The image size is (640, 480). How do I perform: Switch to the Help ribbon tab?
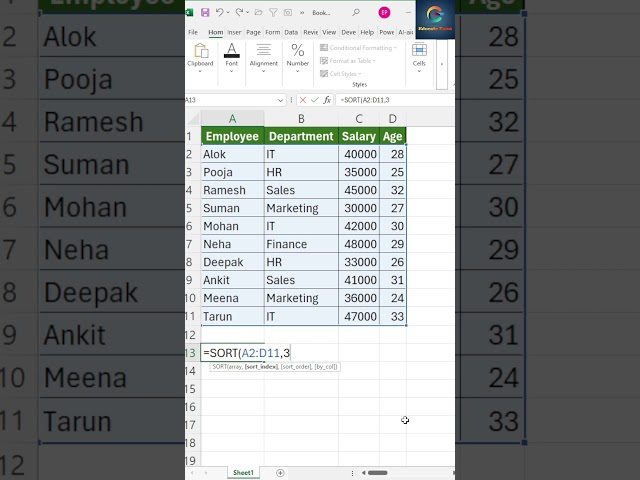tap(367, 32)
